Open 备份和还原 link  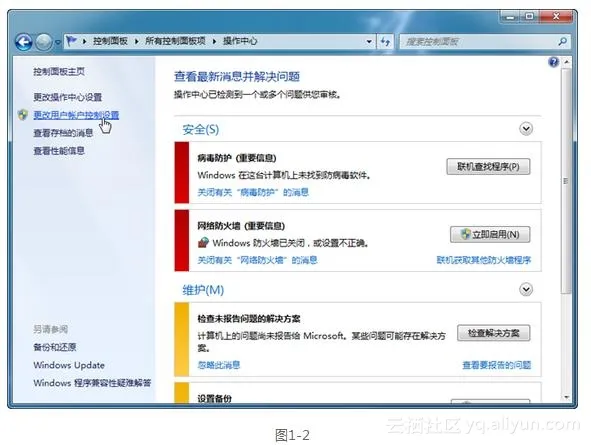tap(55, 347)
